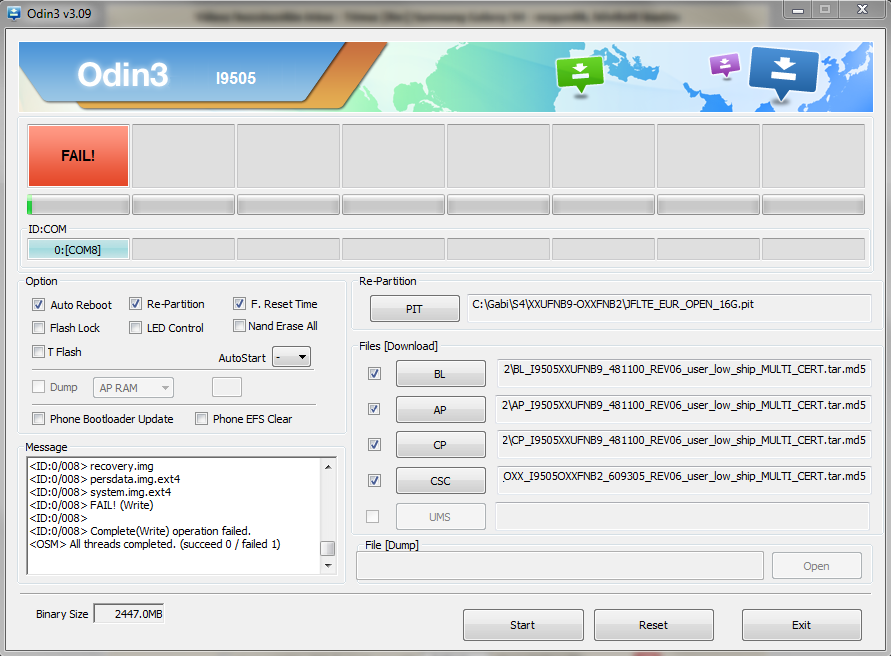The image size is (891, 656).
Task: Uncheck the BL file checkbox
Action: point(374,373)
